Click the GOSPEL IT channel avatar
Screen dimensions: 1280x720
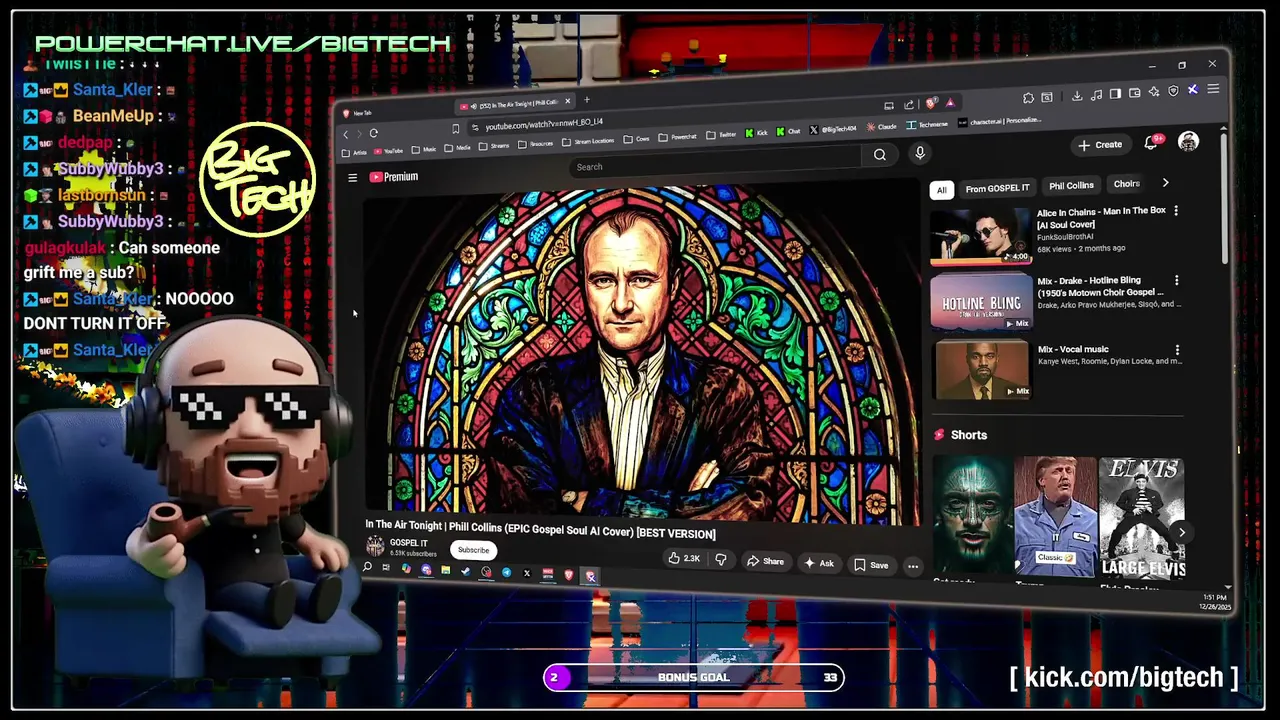coord(375,546)
